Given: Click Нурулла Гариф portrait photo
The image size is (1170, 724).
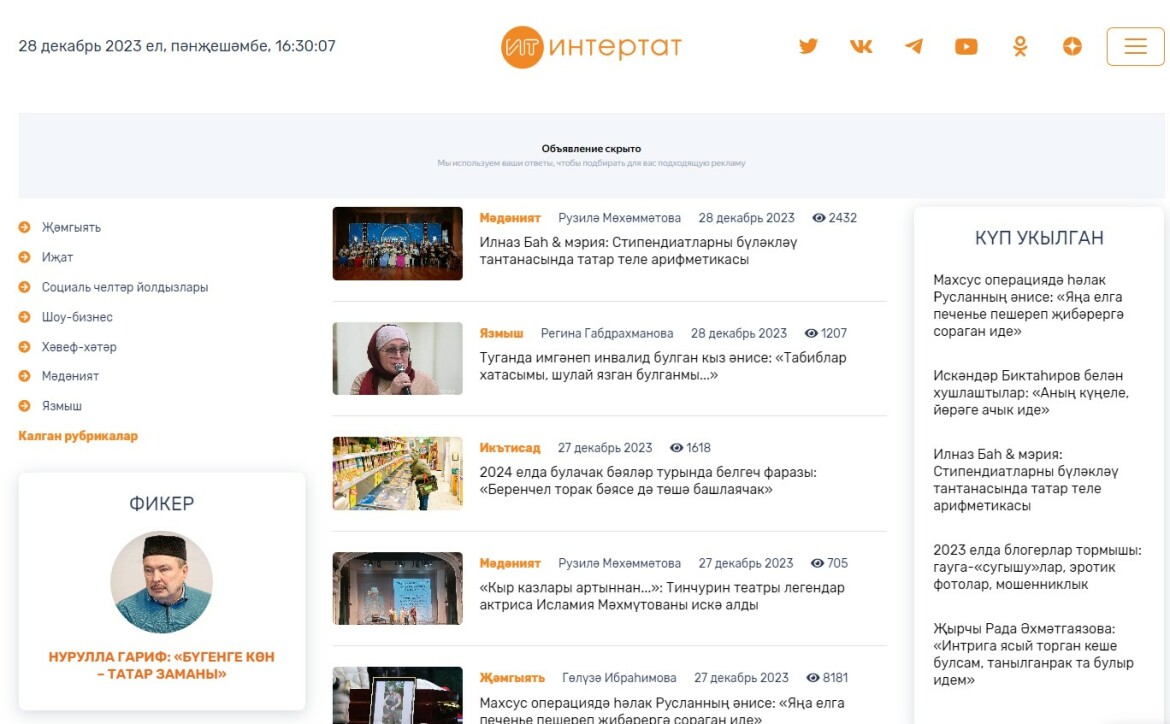Looking at the screenshot, I should click(x=161, y=582).
